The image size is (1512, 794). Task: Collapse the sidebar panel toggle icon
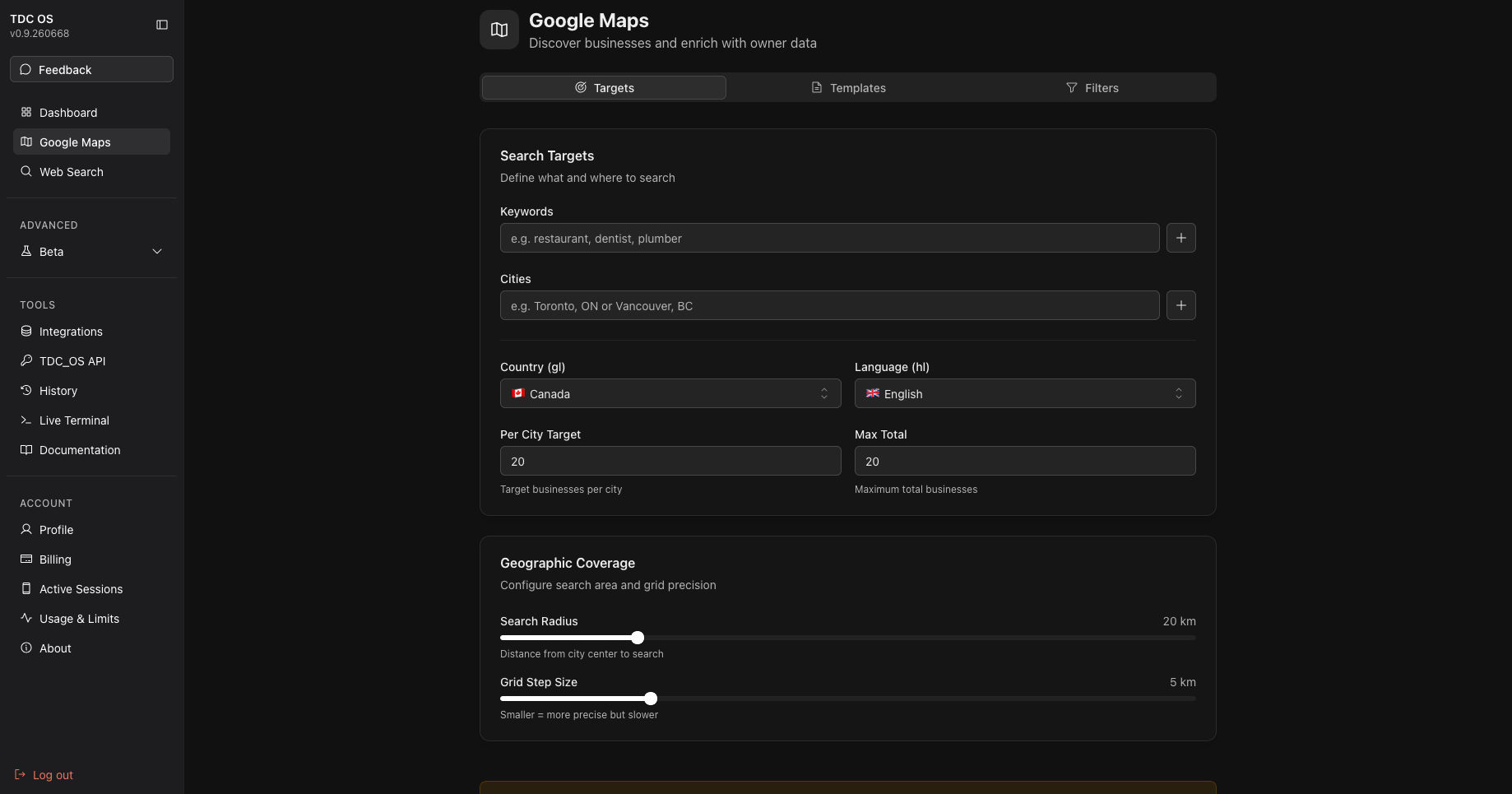[162, 25]
